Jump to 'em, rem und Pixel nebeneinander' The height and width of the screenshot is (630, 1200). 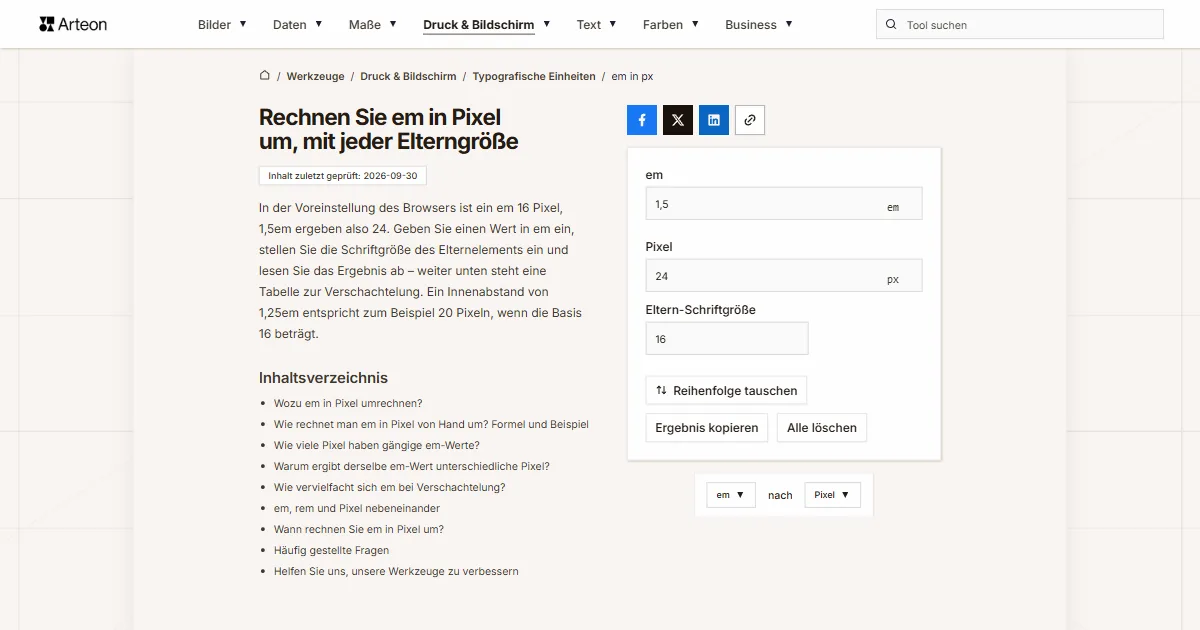pyautogui.click(x=357, y=509)
